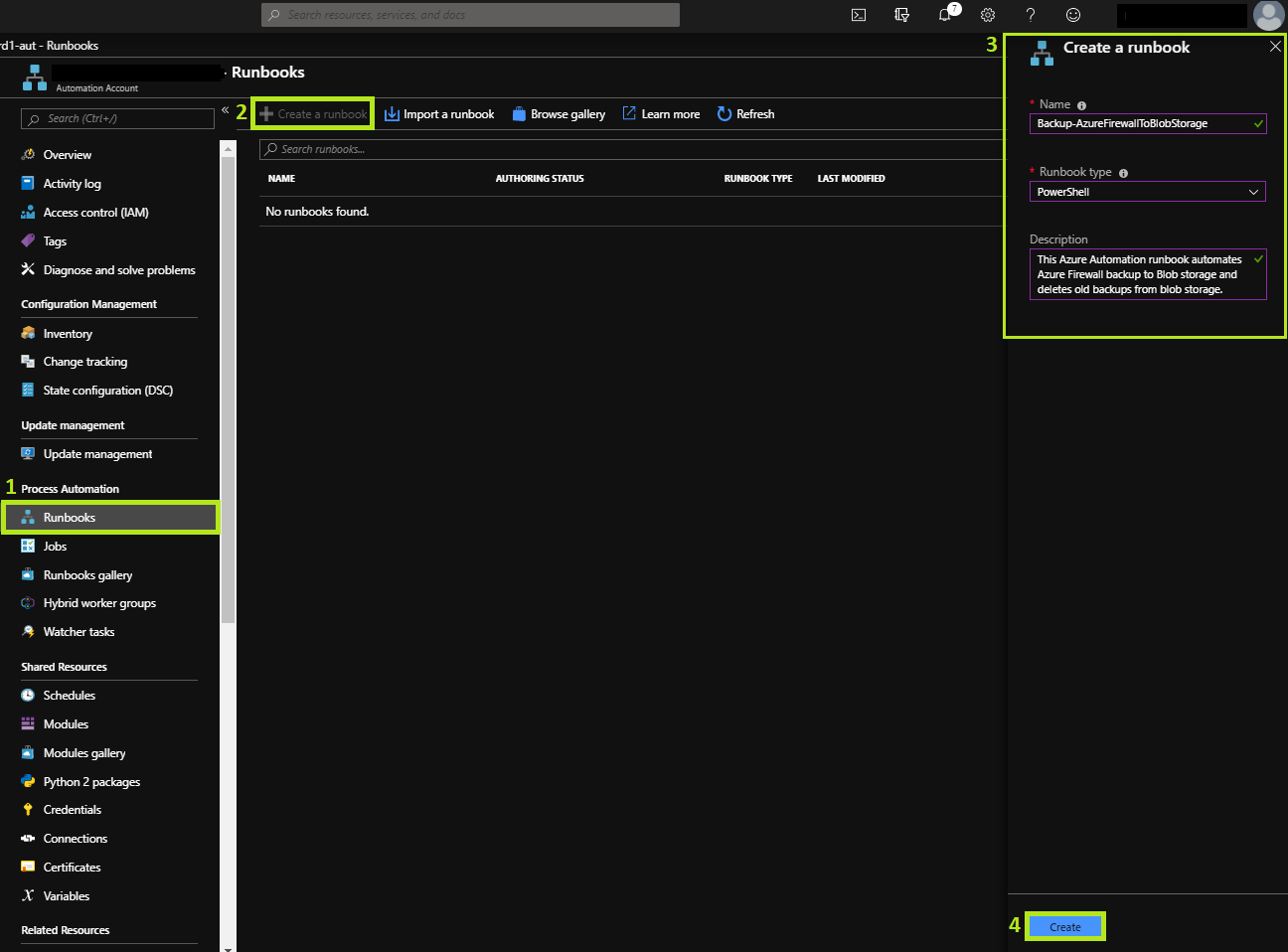Click the Name info icon
This screenshot has width=1288, height=952.
tap(1082, 105)
